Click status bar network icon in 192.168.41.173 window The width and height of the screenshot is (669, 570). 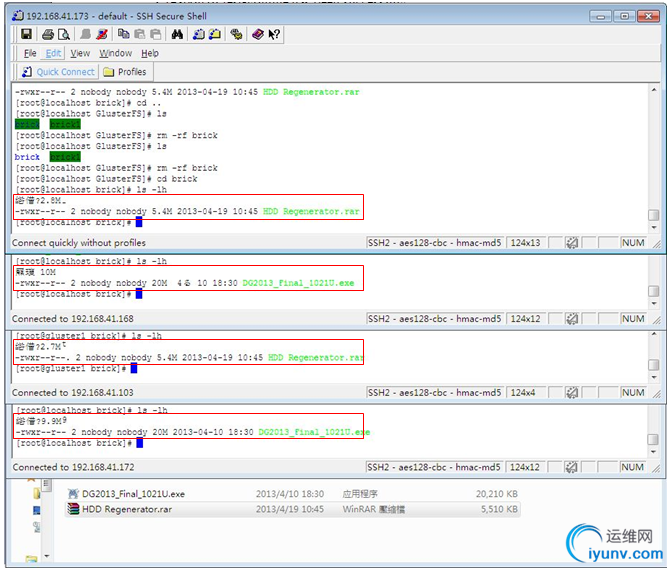pyautogui.click(x=571, y=243)
